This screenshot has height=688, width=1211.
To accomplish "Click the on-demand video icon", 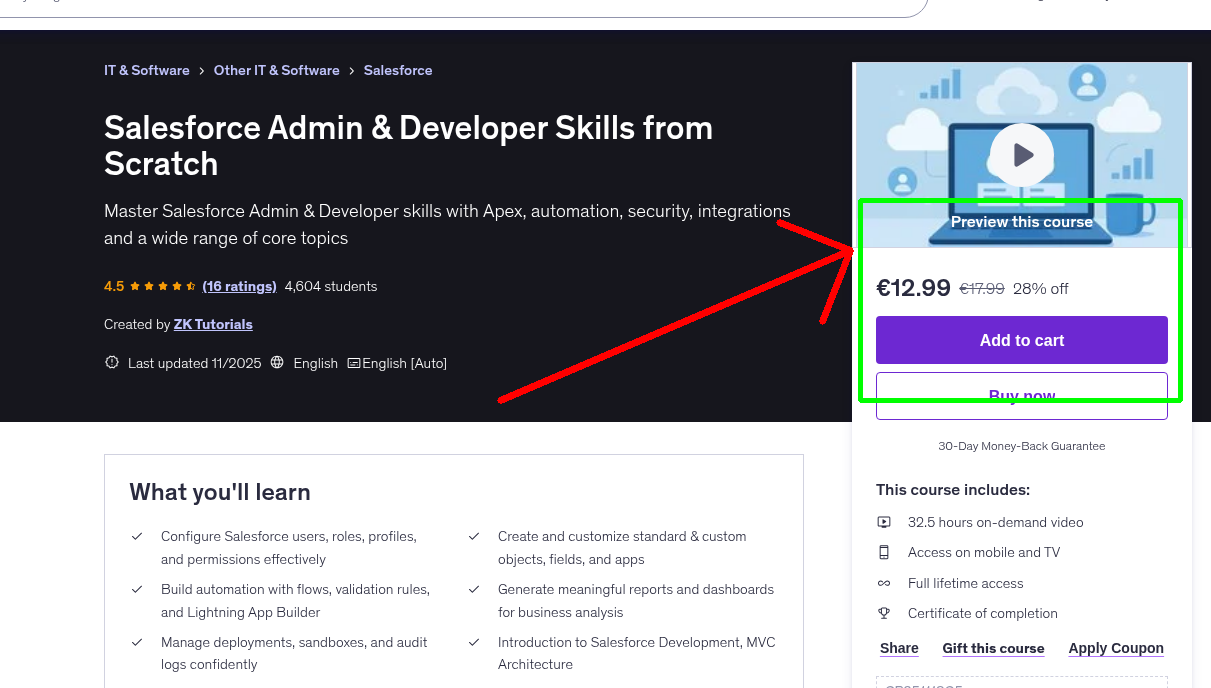I will point(884,522).
